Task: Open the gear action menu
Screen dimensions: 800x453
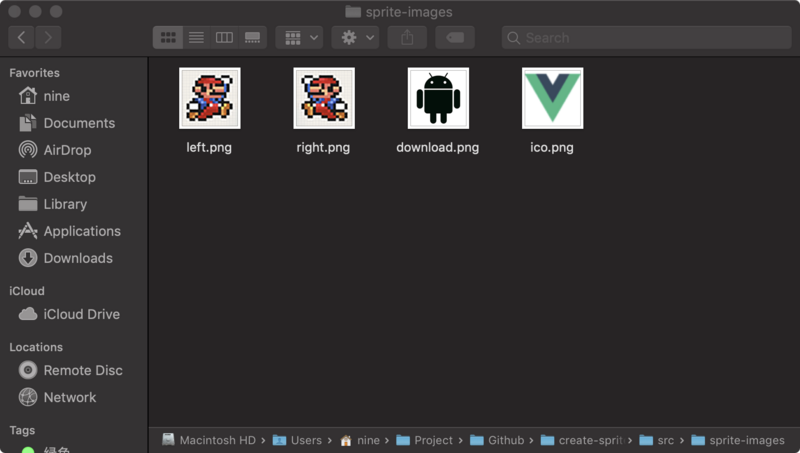Action: point(356,37)
